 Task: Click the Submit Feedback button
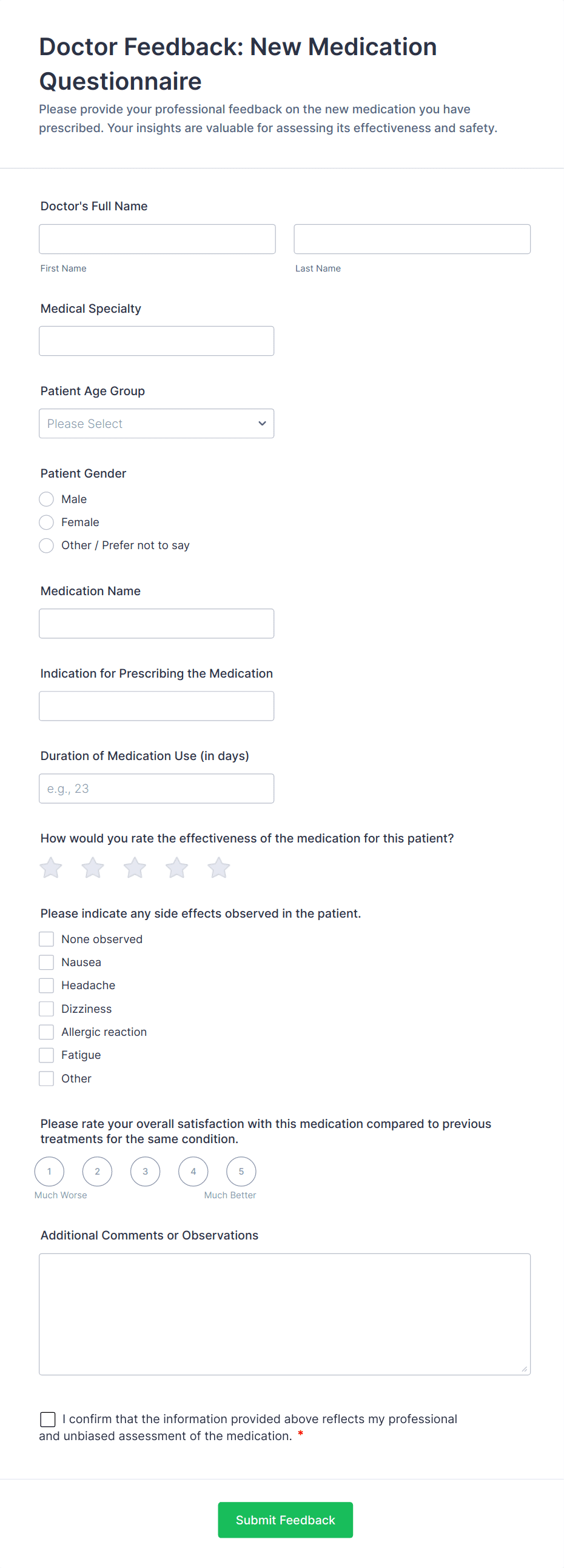[x=285, y=1520]
